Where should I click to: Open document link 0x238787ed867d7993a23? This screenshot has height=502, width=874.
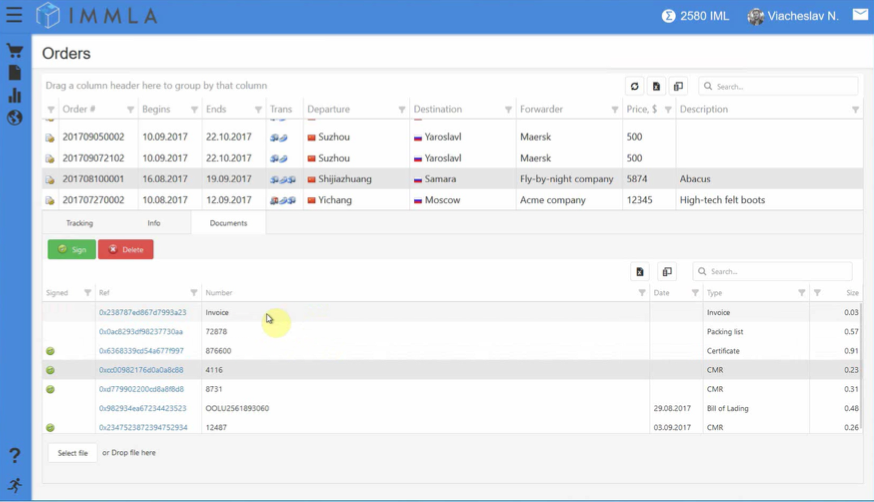143,313
